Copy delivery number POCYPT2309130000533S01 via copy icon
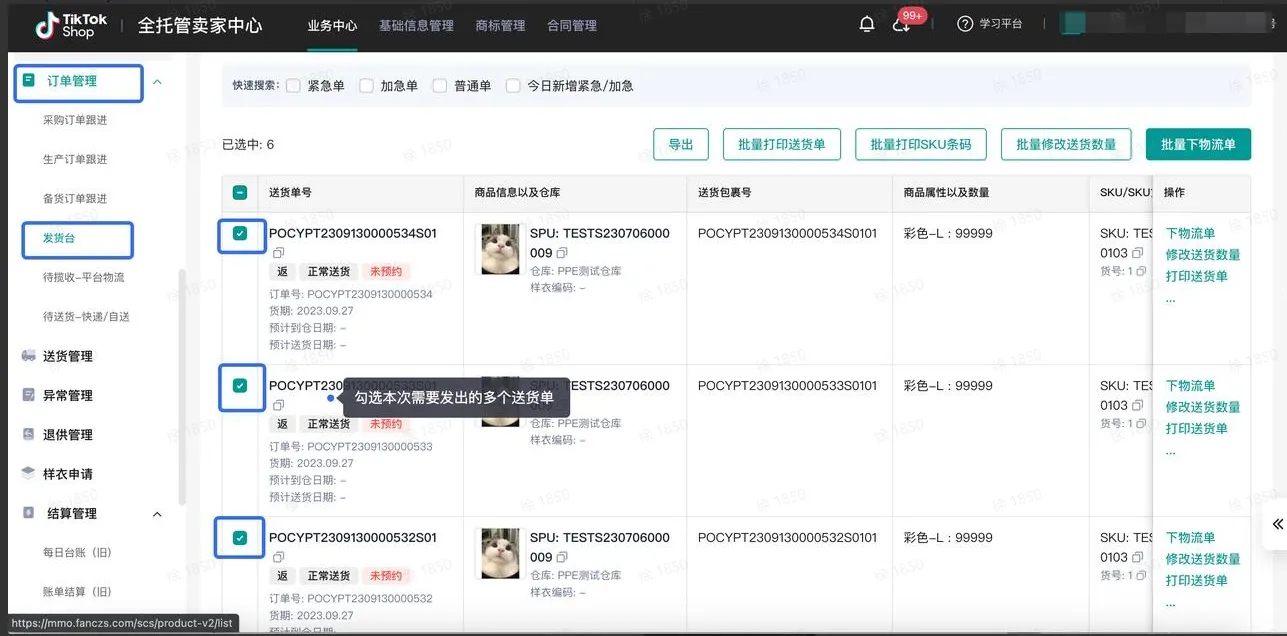Screen dimensions: 1287x636 [x=278, y=405]
